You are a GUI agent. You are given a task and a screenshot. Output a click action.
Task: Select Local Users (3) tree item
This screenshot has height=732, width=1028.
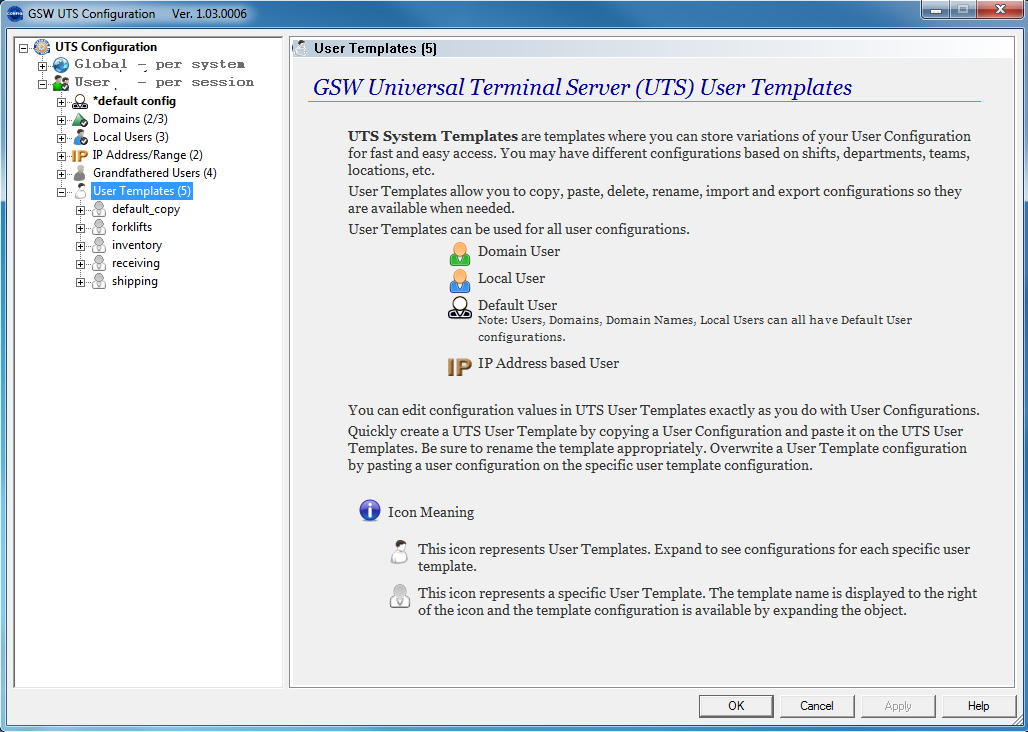click(130, 137)
